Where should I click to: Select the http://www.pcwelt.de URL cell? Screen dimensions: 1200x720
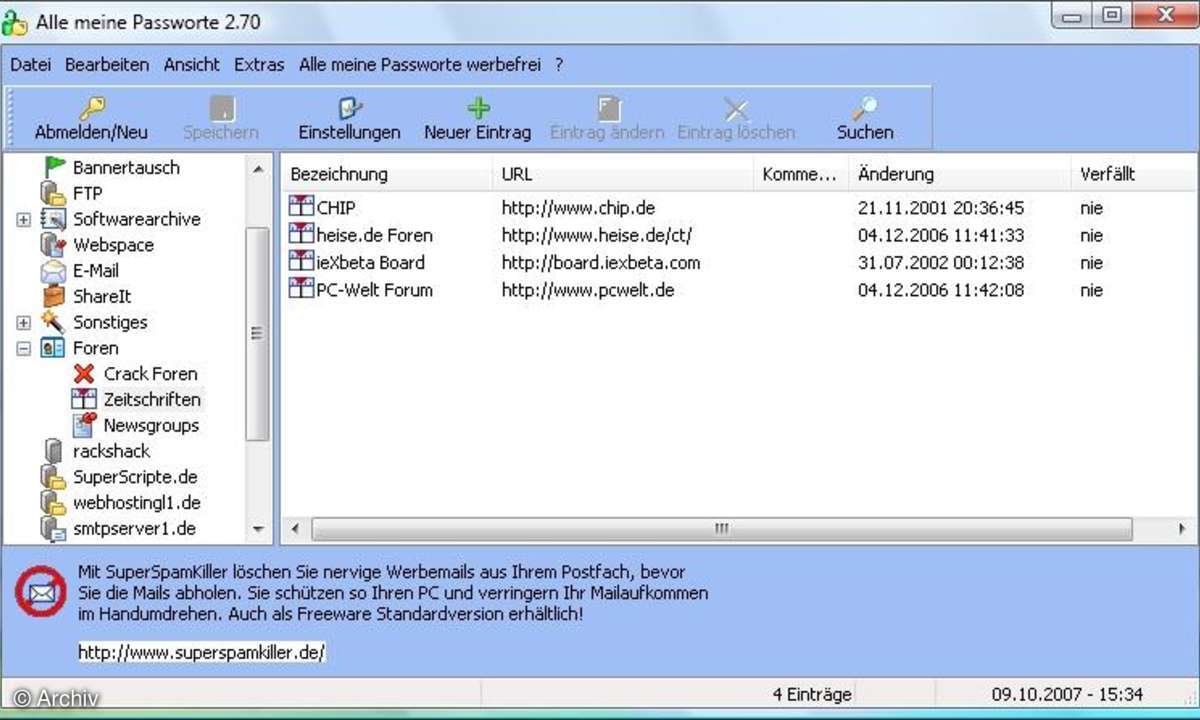[588, 290]
